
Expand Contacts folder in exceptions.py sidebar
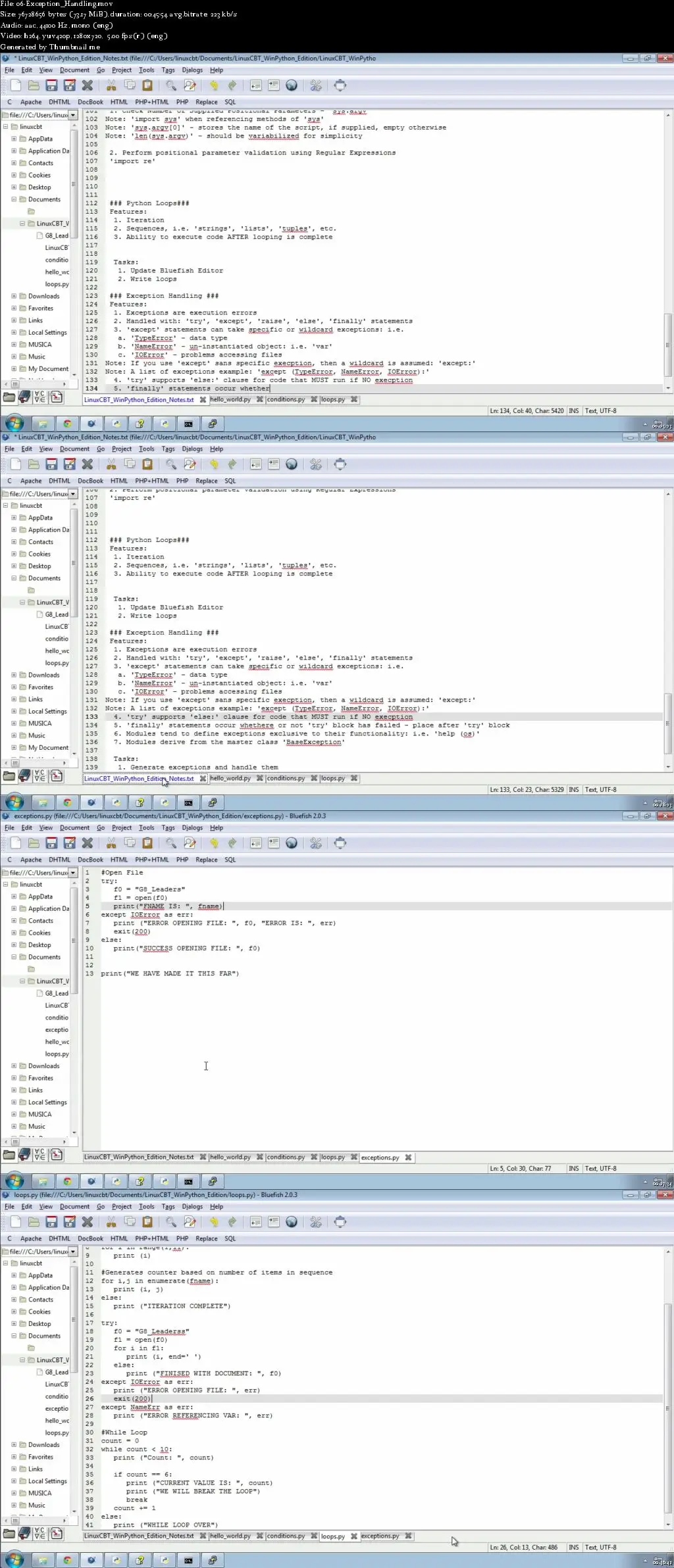(x=14, y=921)
